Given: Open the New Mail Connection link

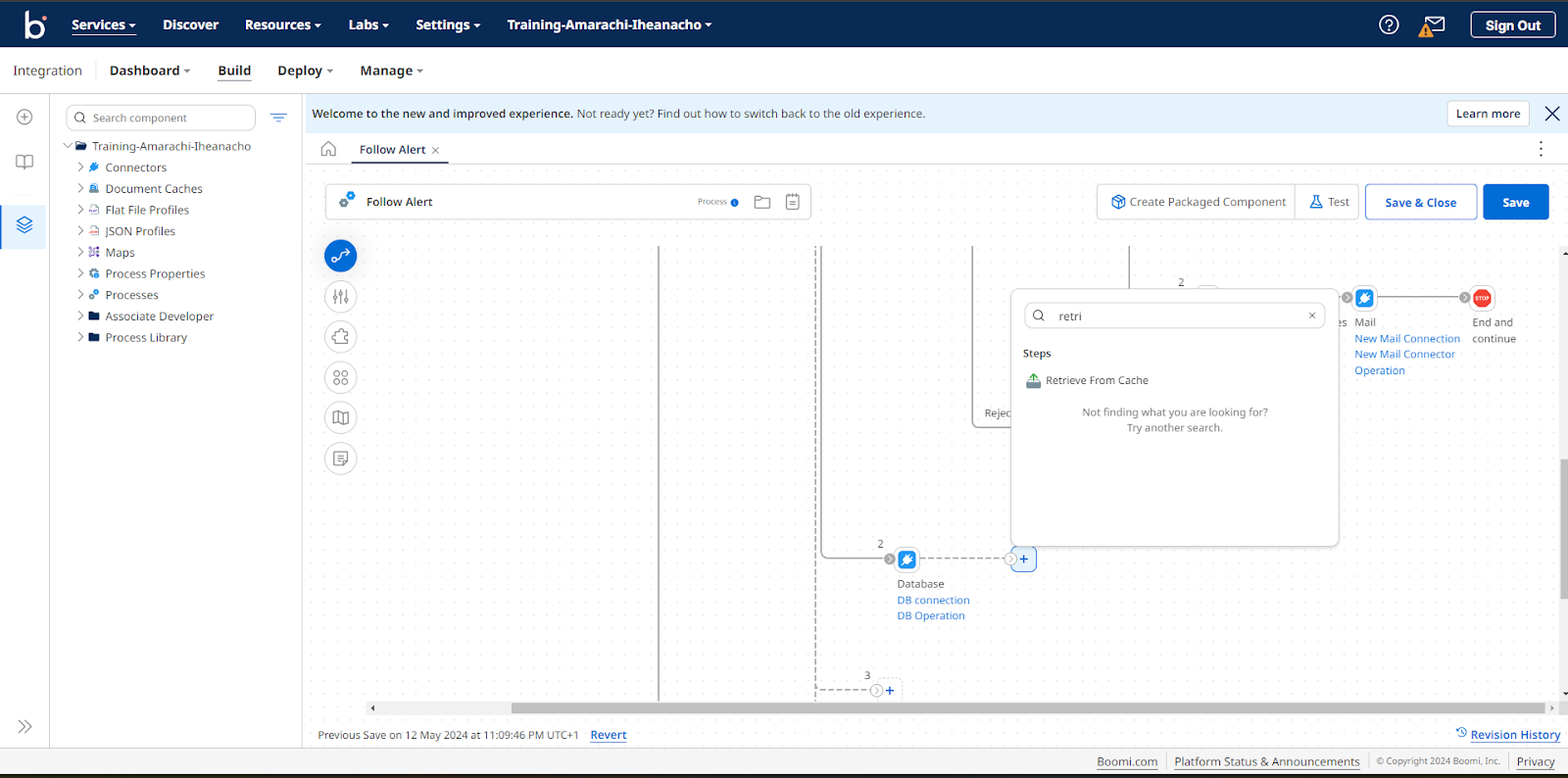Looking at the screenshot, I should click(1407, 339).
